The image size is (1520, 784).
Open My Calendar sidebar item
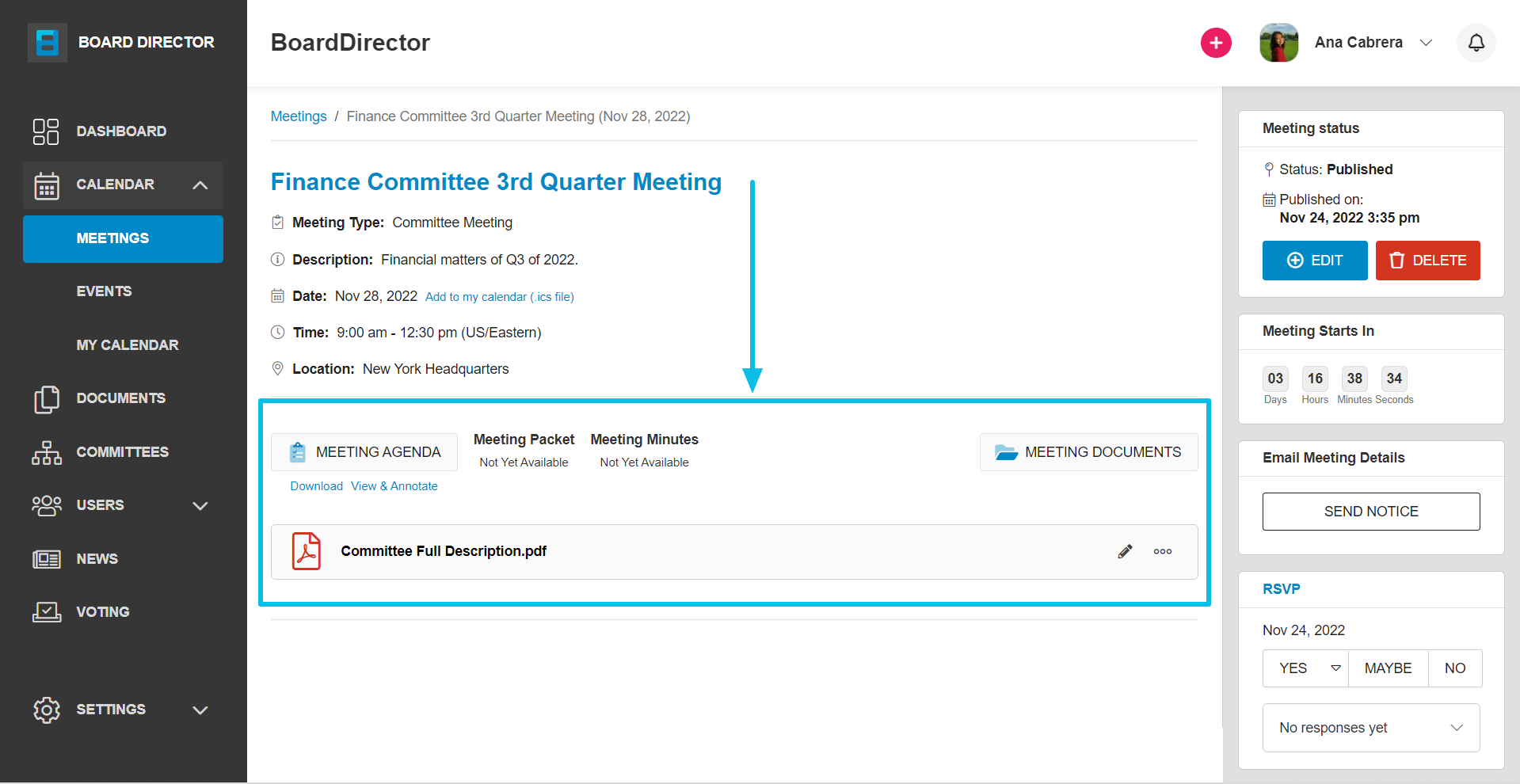click(x=127, y=345)
